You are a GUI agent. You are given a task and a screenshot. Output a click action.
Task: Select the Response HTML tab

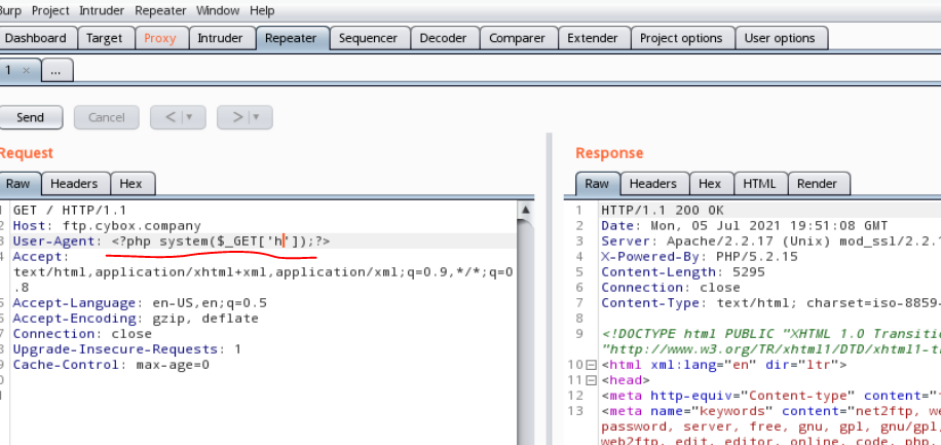[x=760, y=184]
